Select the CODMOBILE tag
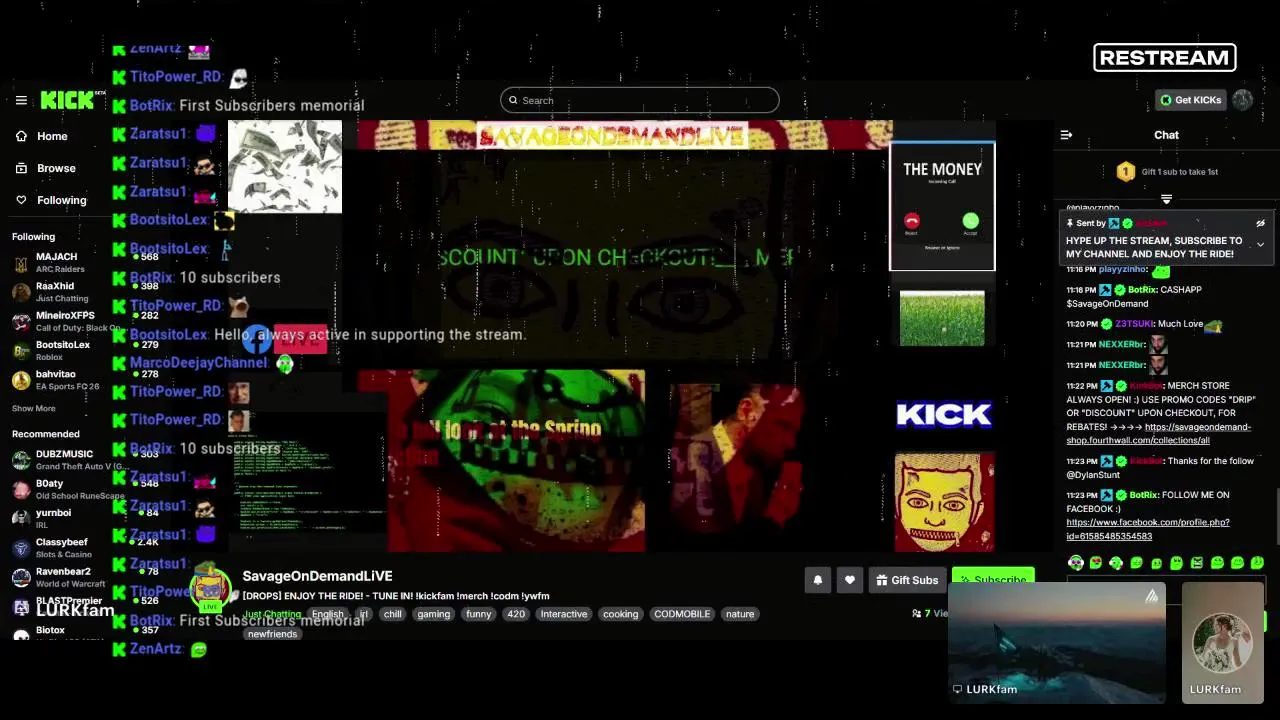This screenshot has width=1280, height=720. (x=682, y=614)
